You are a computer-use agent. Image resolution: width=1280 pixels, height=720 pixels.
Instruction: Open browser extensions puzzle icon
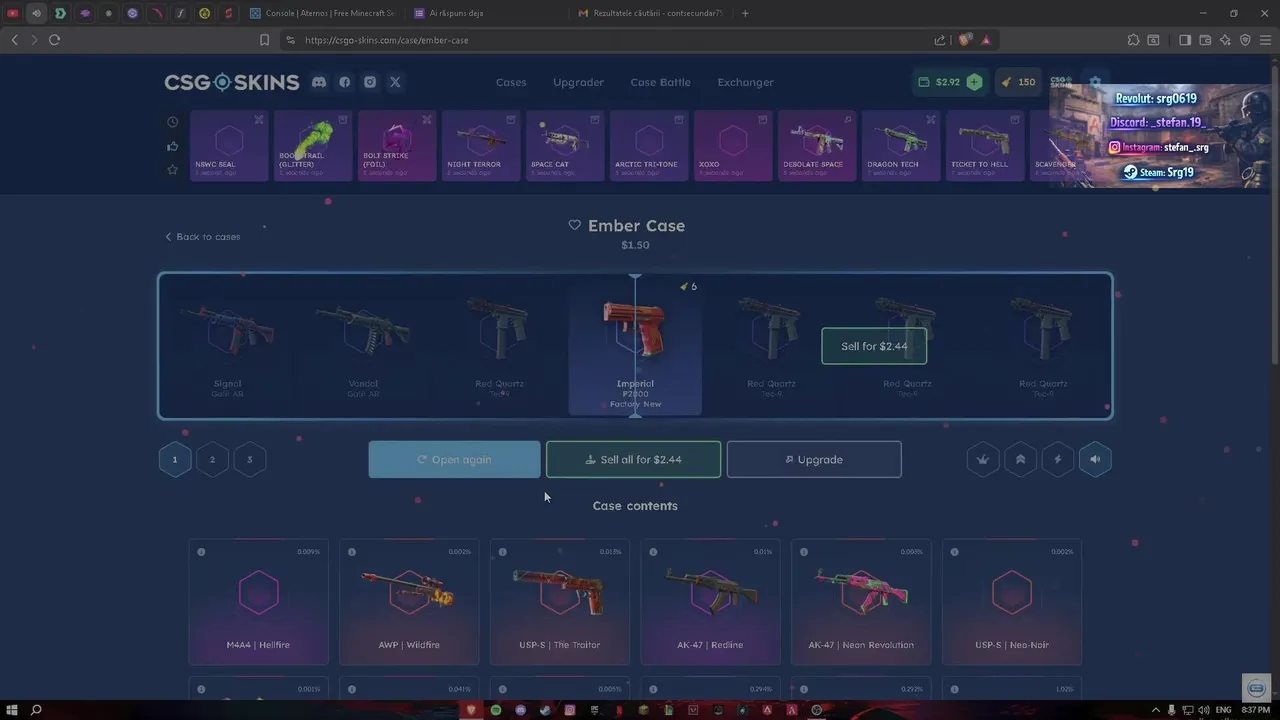click(x=1133, y=40)
